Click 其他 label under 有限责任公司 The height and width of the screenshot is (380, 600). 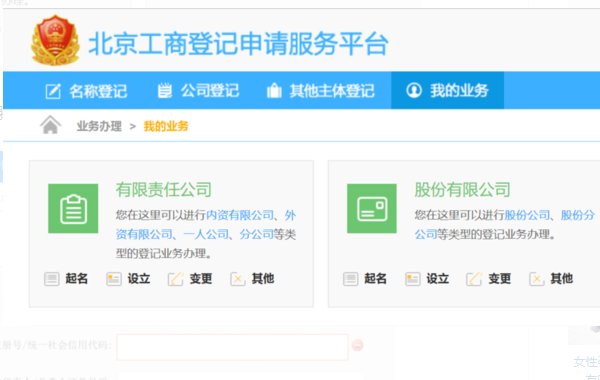point(263,279)
